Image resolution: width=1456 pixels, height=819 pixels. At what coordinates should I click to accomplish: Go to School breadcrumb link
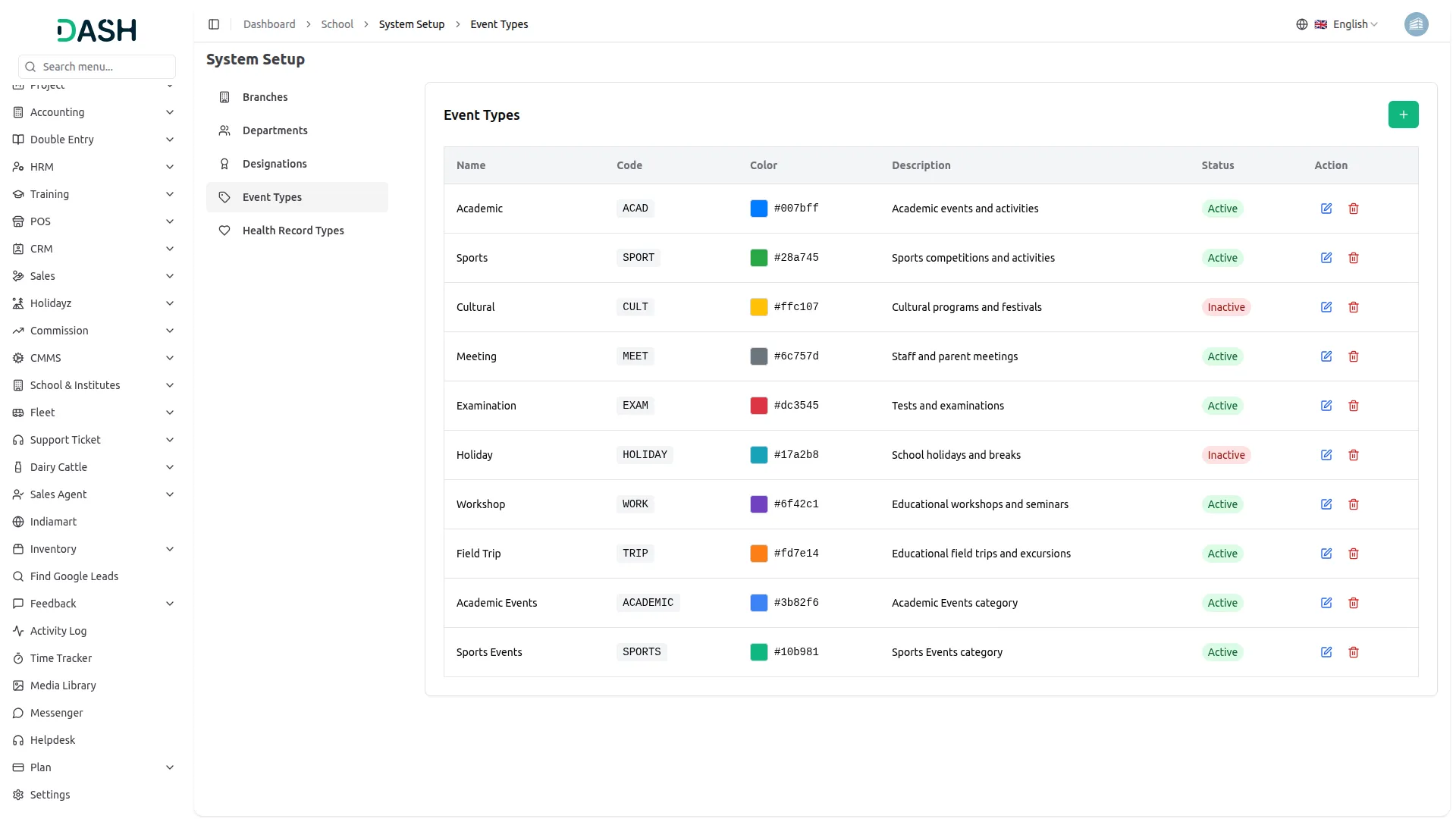pos(337,24)
